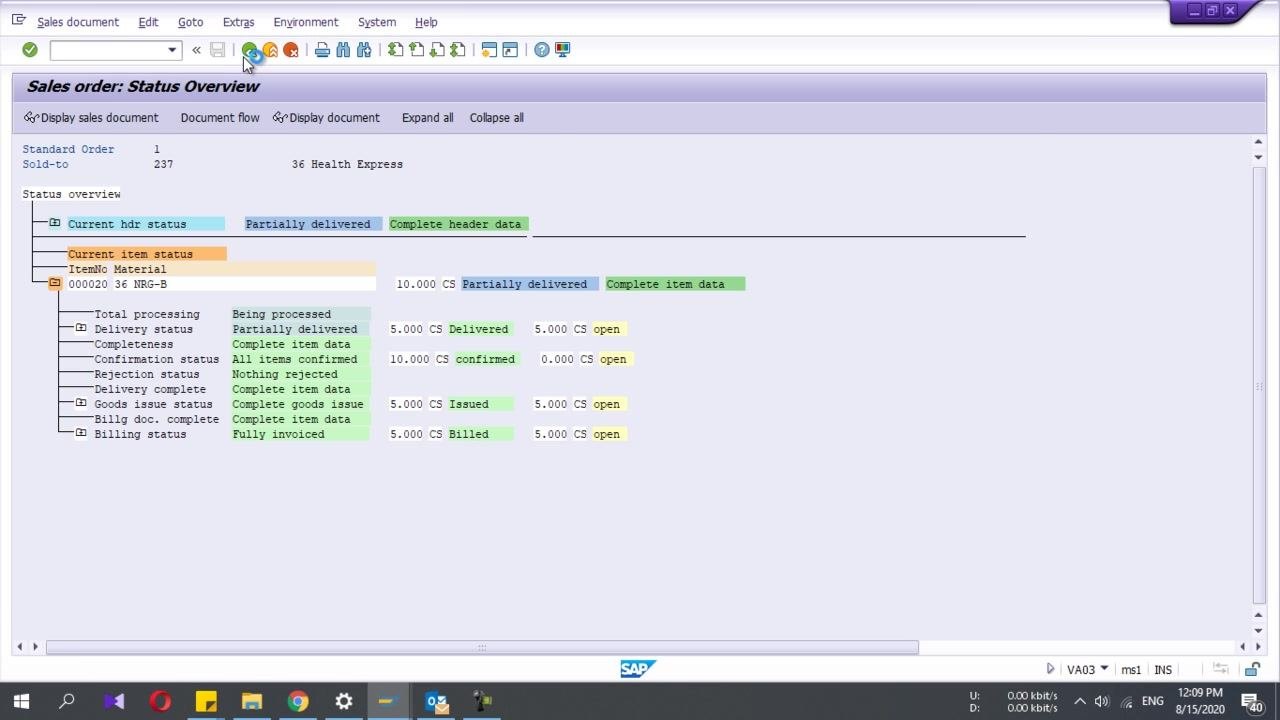Image resolution: width=1280 pixels, height=720 pixels.
Task: Click the red Cancel icon
Action: click(x=291, y=50)
